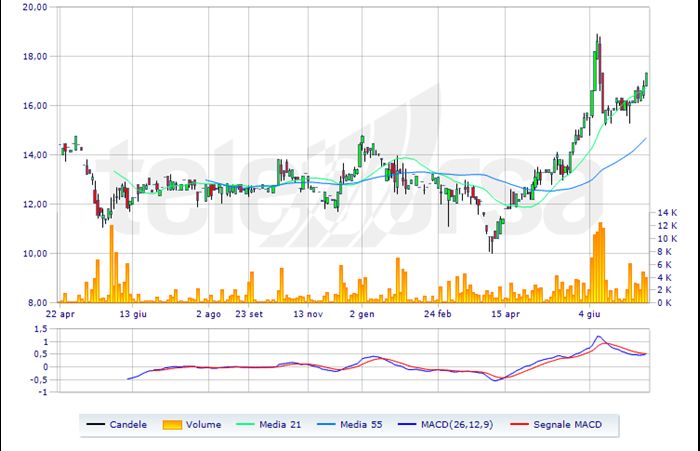Click the 10 K volume axis label
The image size is (700, 451).
[x=667, y=238]
